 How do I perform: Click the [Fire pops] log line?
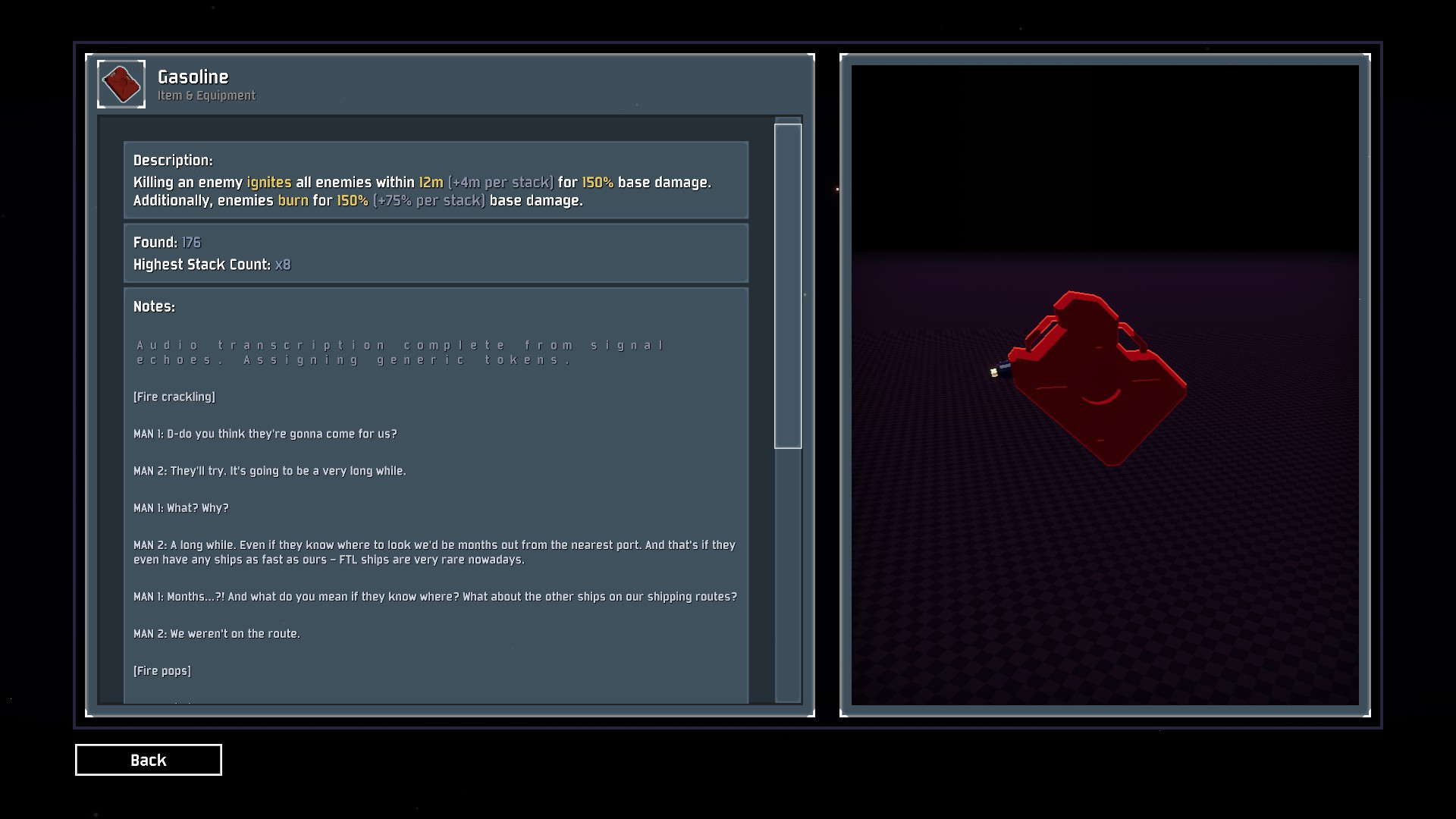(x=162, y=671)
